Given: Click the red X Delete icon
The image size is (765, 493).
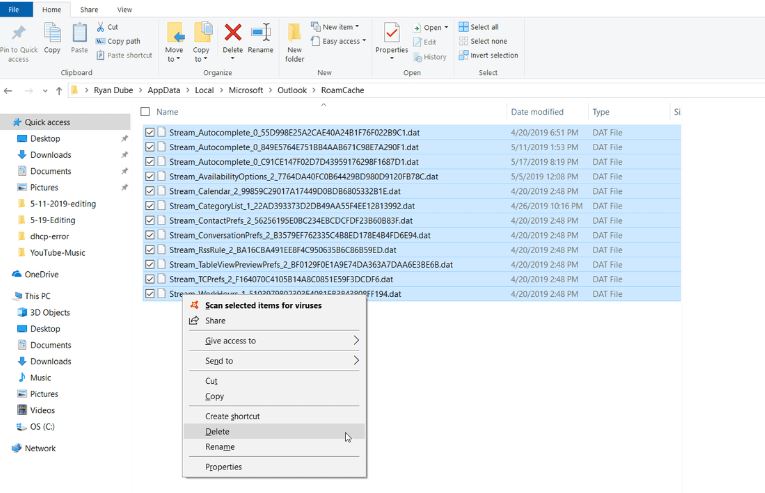Looking at the screenshot, I should pyautogui.click(x=233, y=33).
